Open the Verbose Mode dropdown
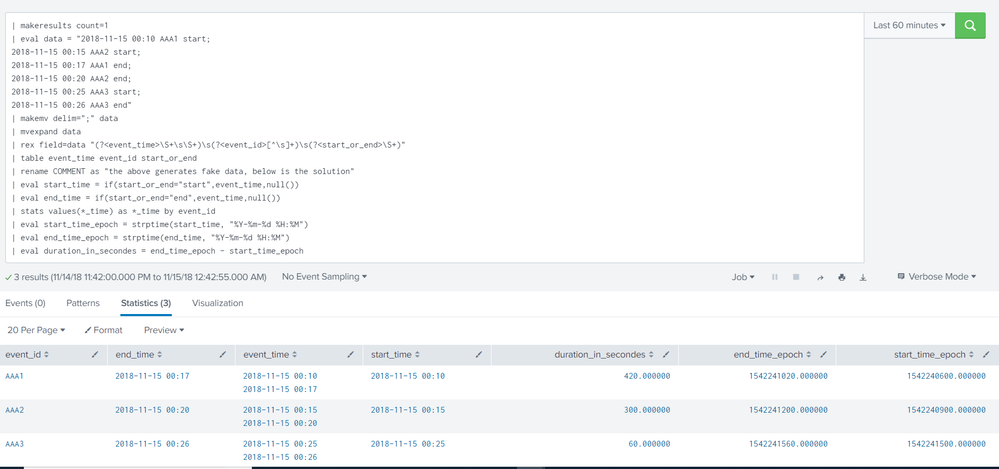Image resolution: width=999 pixels, height=469 pixels. pyautogui.click(x=938, y=277)
